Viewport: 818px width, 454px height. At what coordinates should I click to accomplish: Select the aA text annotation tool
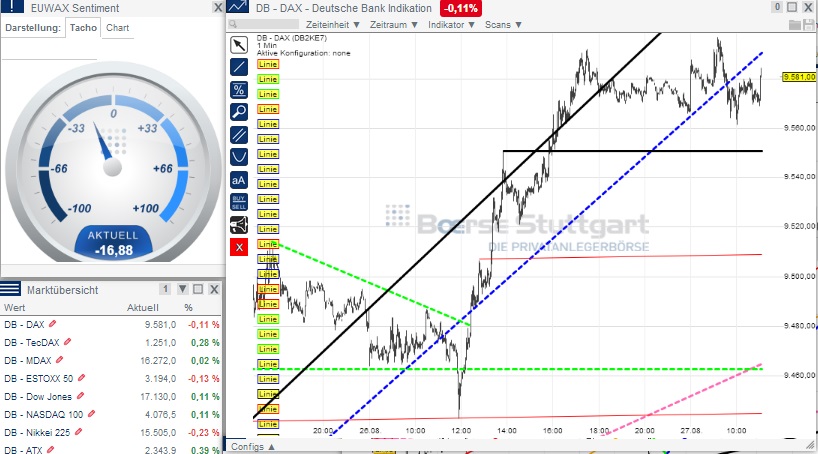click(239, 181)
